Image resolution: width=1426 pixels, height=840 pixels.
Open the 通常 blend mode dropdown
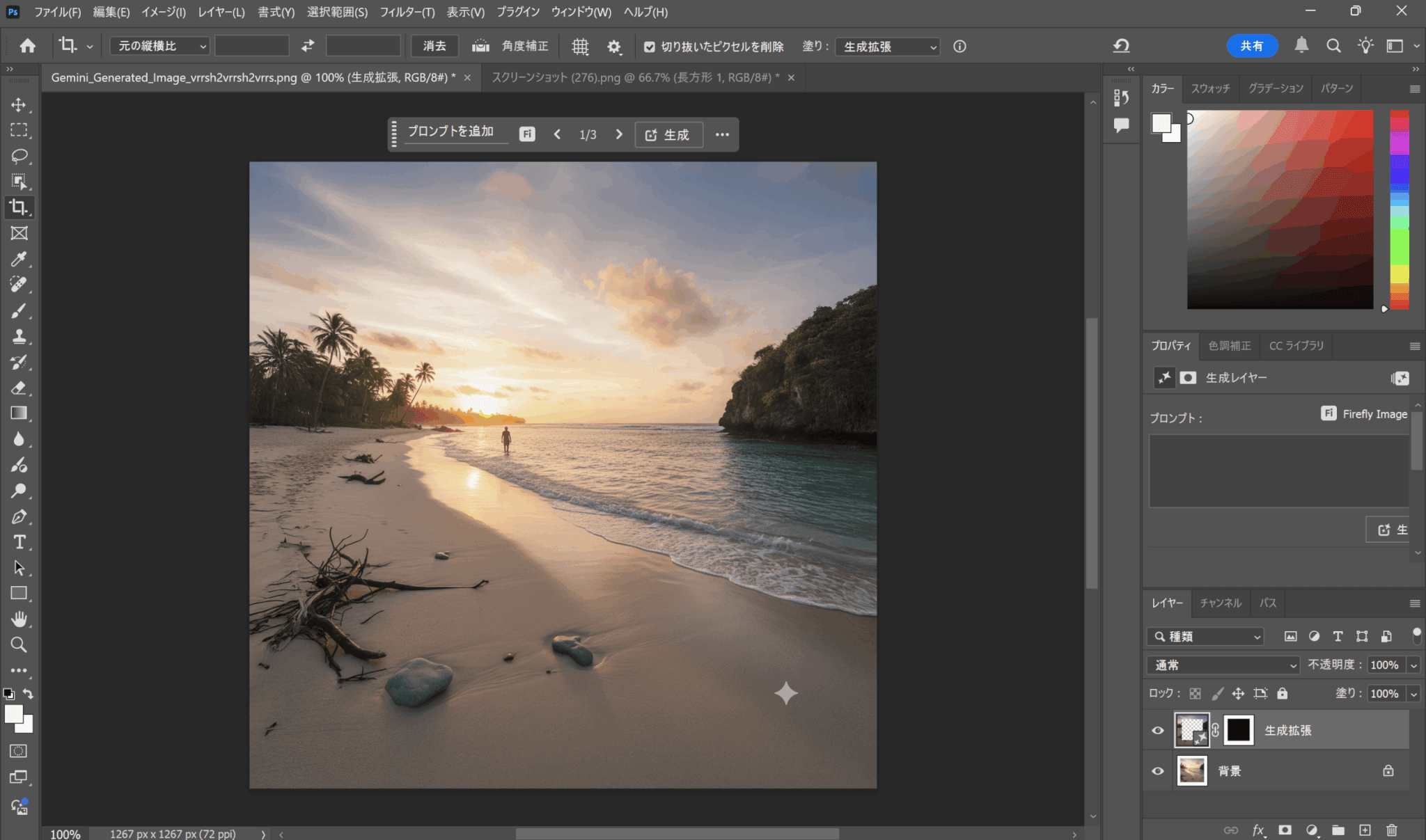click(x=1223, y=665)
